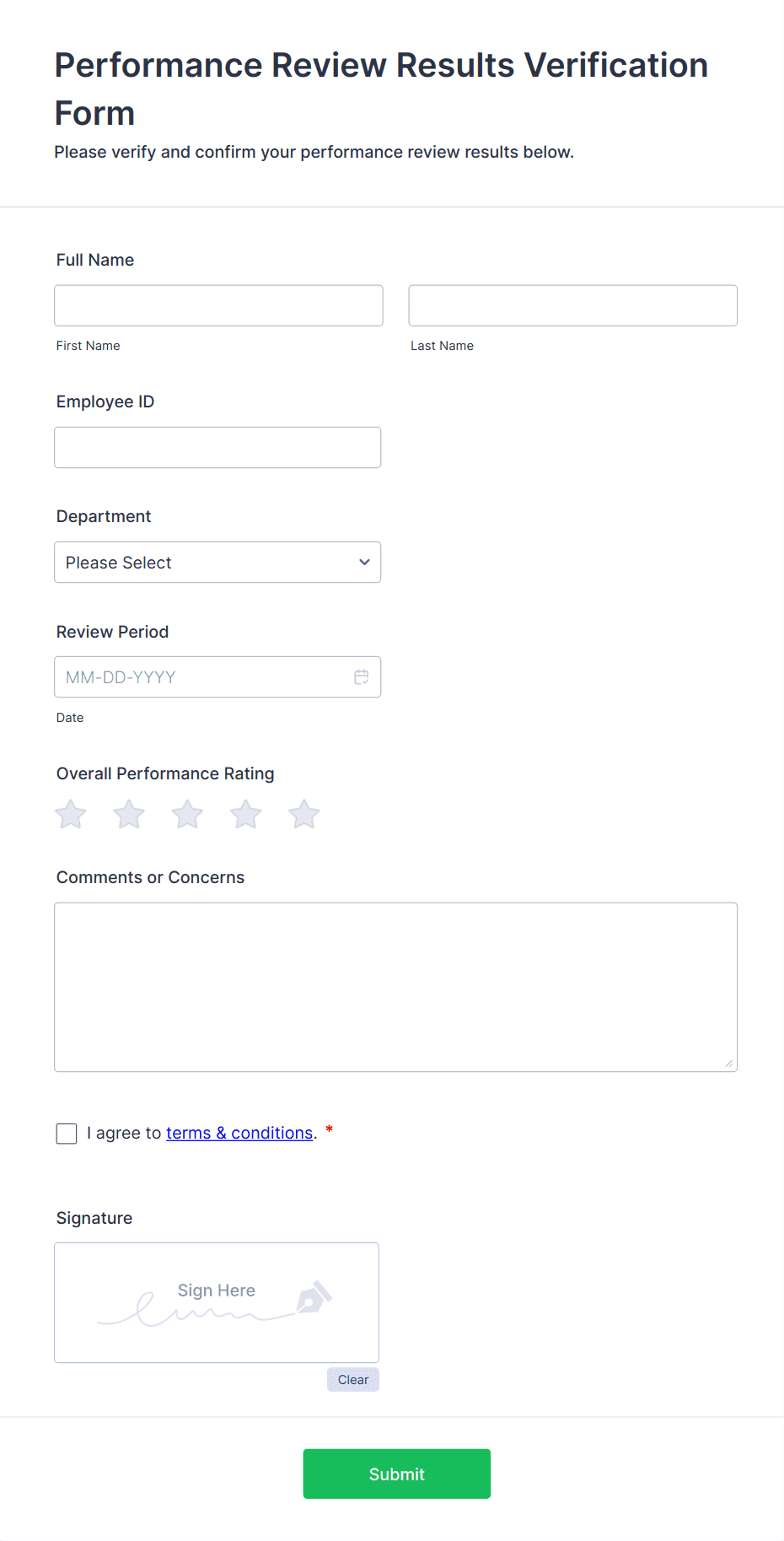The height and width of the screenshot is (1541, 784).
Task: Focus the Comments or Concerns textarea
Action: pyautogui.click(x=396, y=987)
